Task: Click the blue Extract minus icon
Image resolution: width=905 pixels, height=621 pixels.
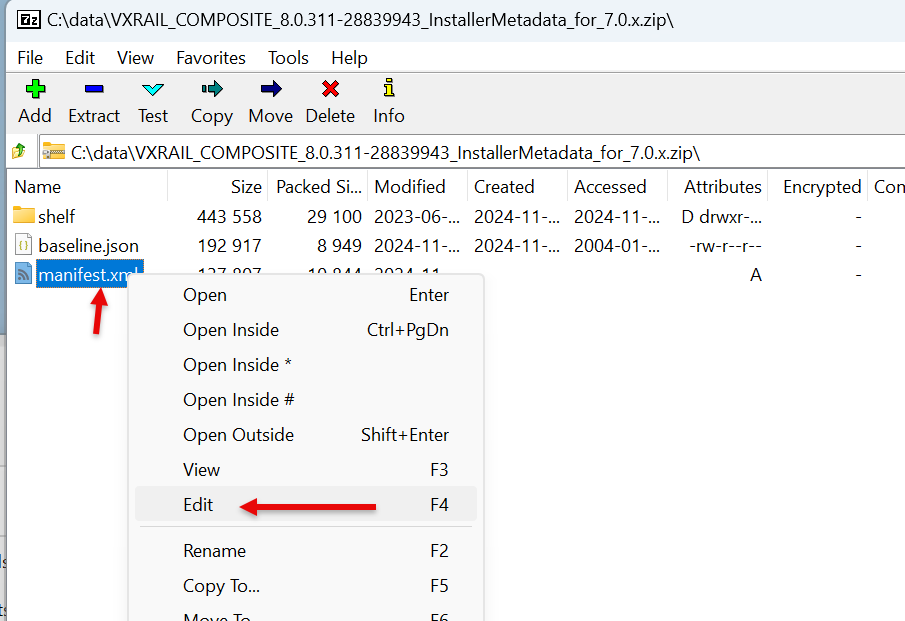Action: tap(94, 89)
